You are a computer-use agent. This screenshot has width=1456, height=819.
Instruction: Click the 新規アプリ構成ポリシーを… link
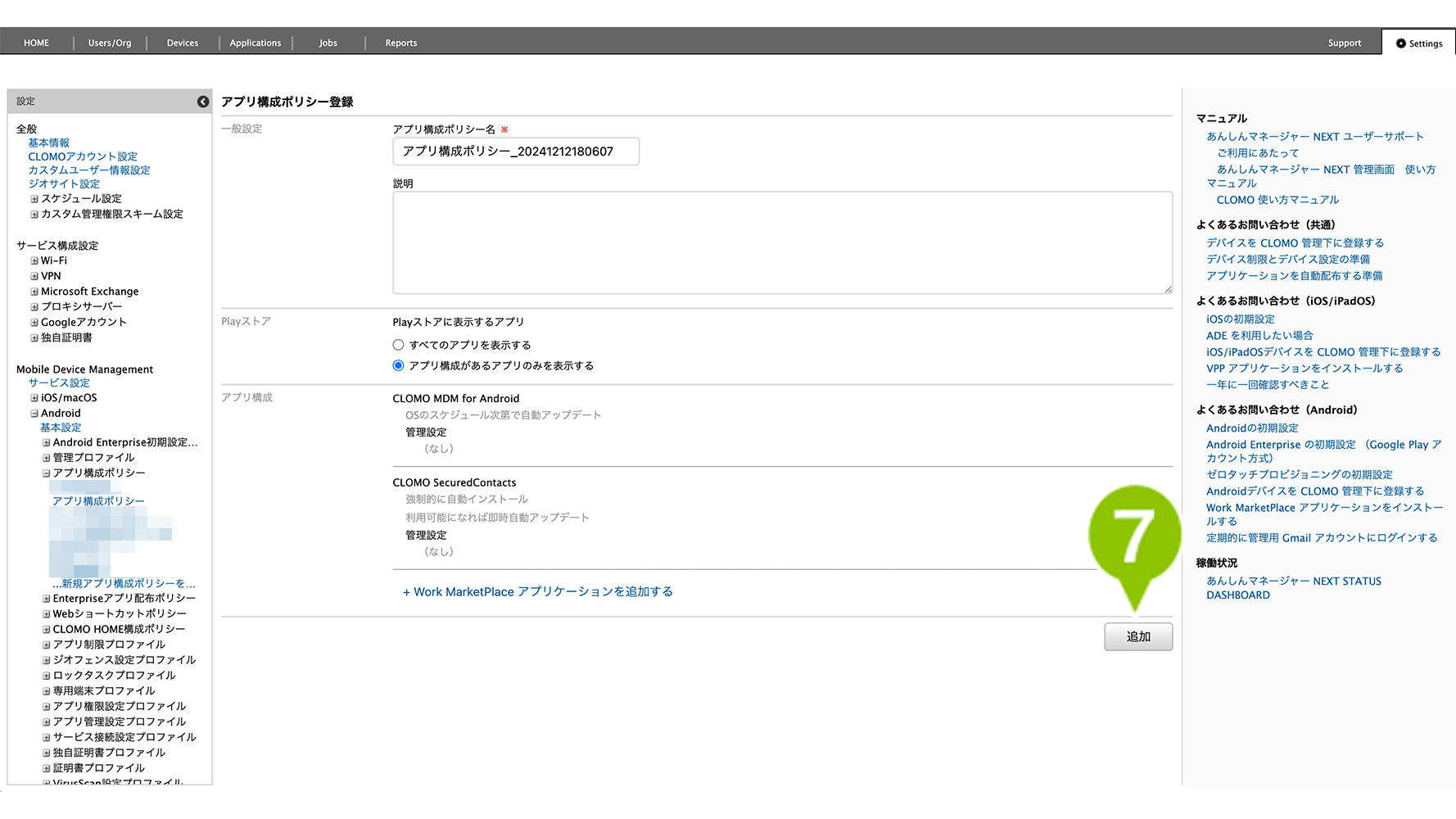[124, 584]
